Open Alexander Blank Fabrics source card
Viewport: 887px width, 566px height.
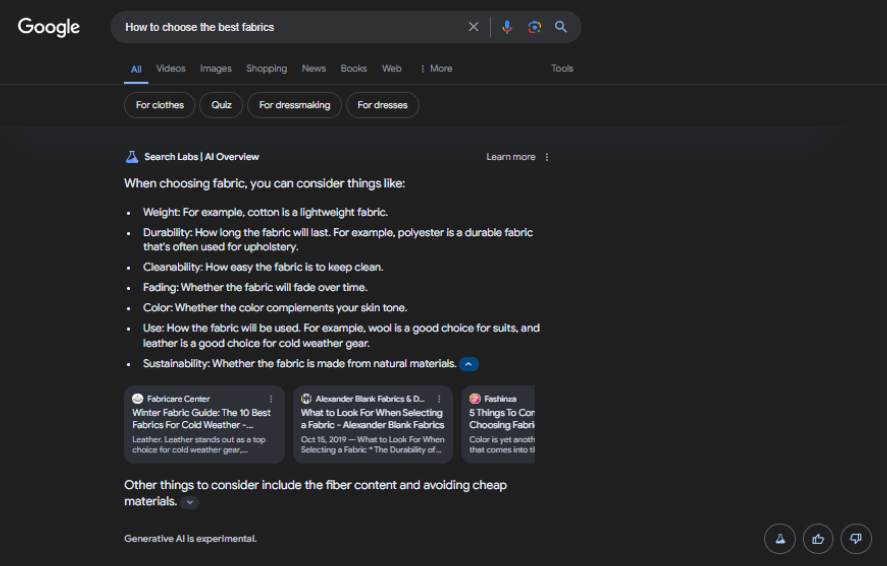point(372,424)
